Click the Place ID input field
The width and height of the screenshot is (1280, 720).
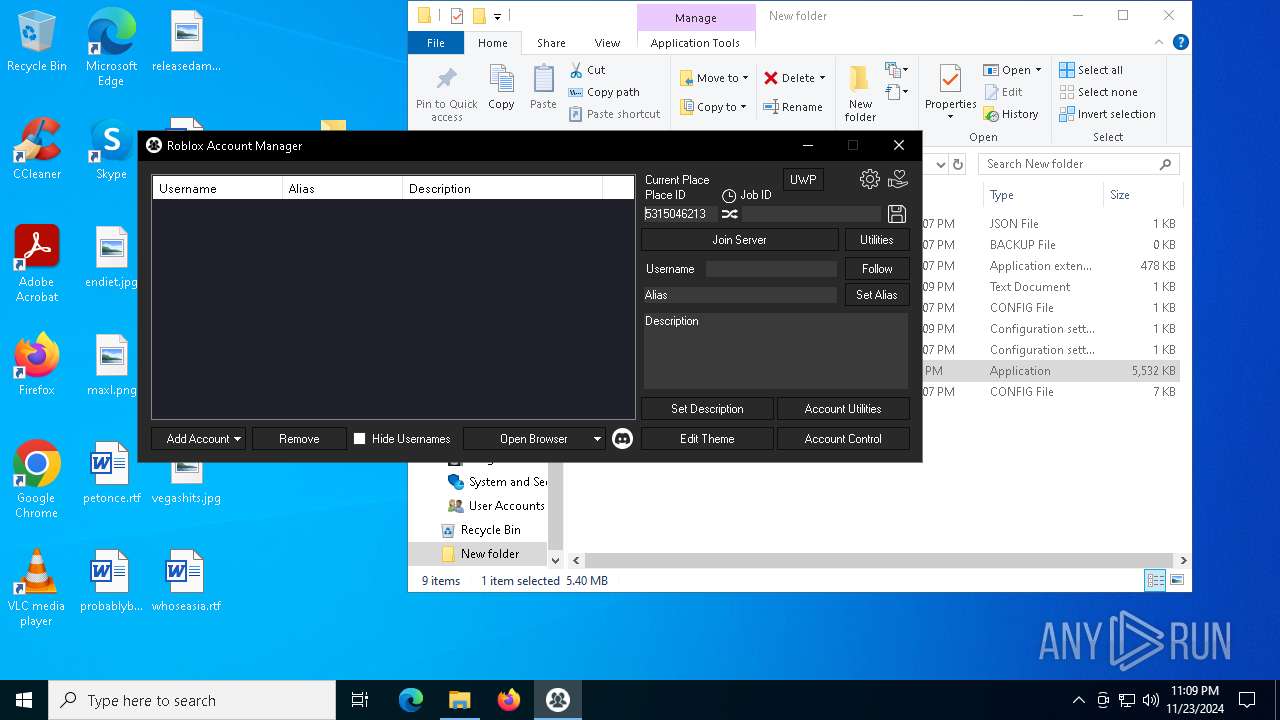pos(680,214)
